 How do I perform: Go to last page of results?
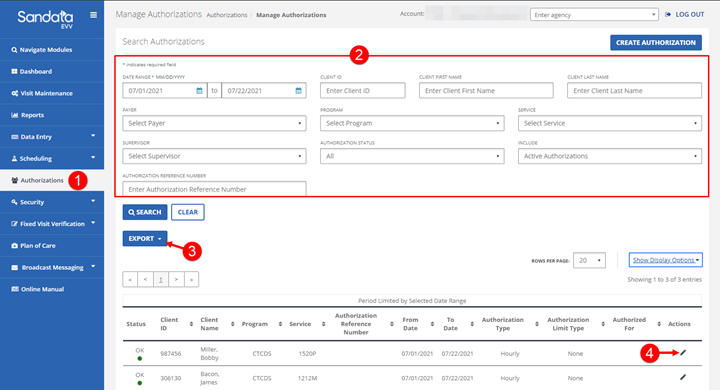coord(191,279)
